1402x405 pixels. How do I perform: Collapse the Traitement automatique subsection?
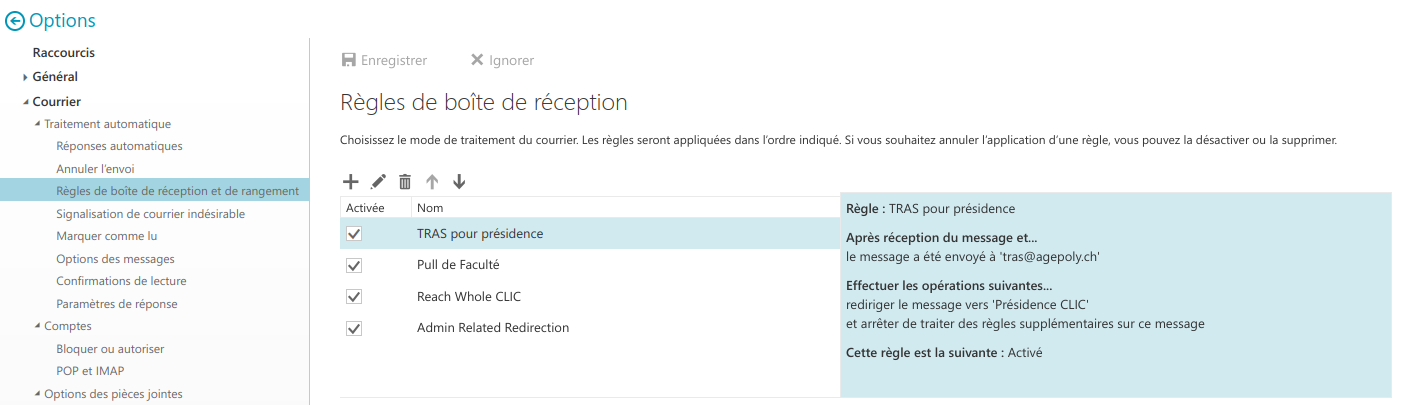(38, 124)
